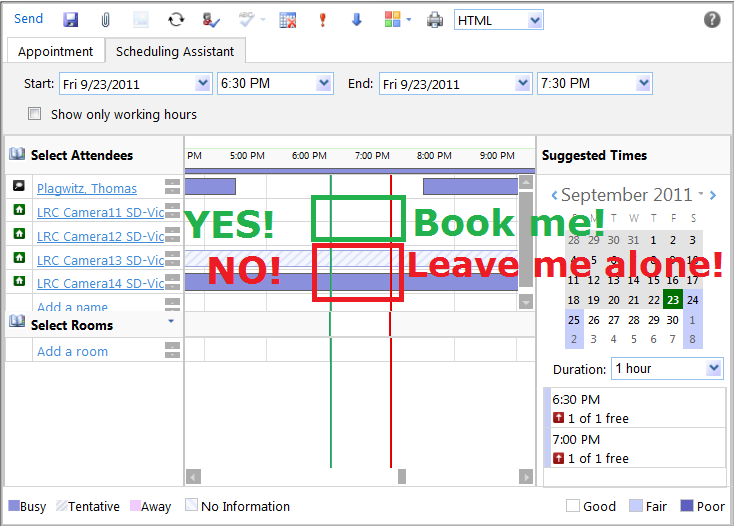Click the Add a room field
734x526 pixels.
[x=72, y=351]
